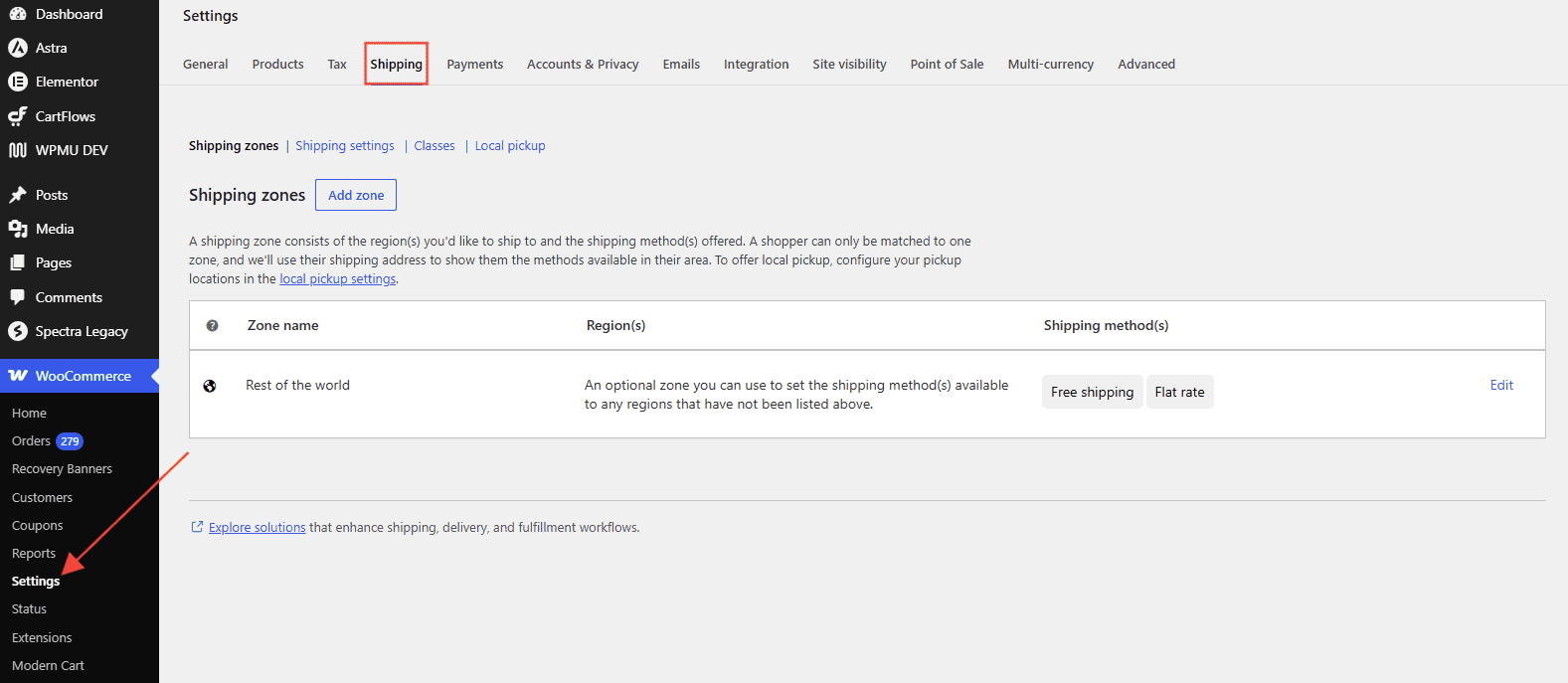Open the Status submenu item
1568x683 pixels.
coord(29,608)
